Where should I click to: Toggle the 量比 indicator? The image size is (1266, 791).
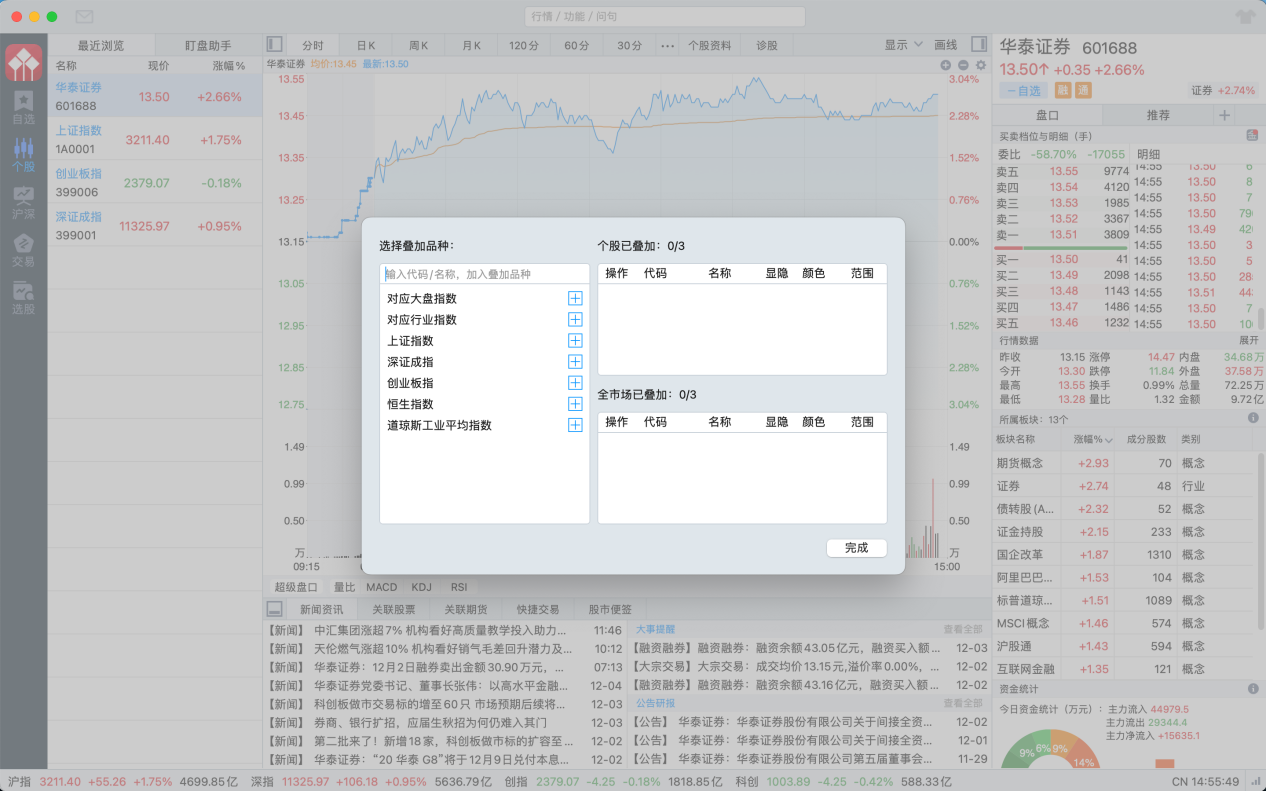(344, 587)
